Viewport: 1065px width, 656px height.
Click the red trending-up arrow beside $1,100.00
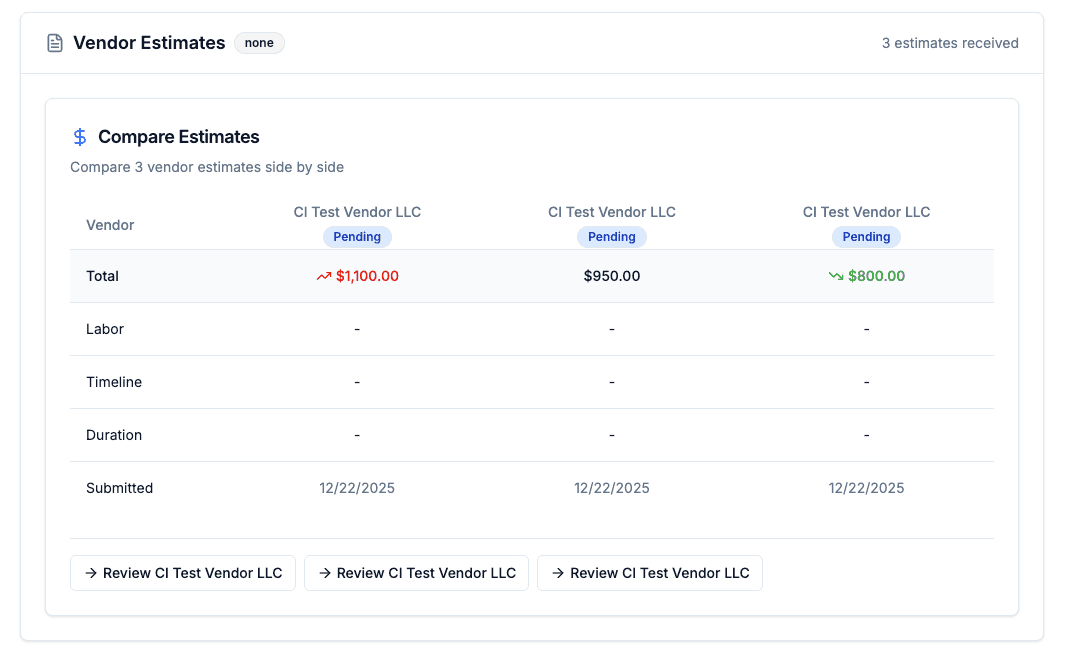click(323, 277)
